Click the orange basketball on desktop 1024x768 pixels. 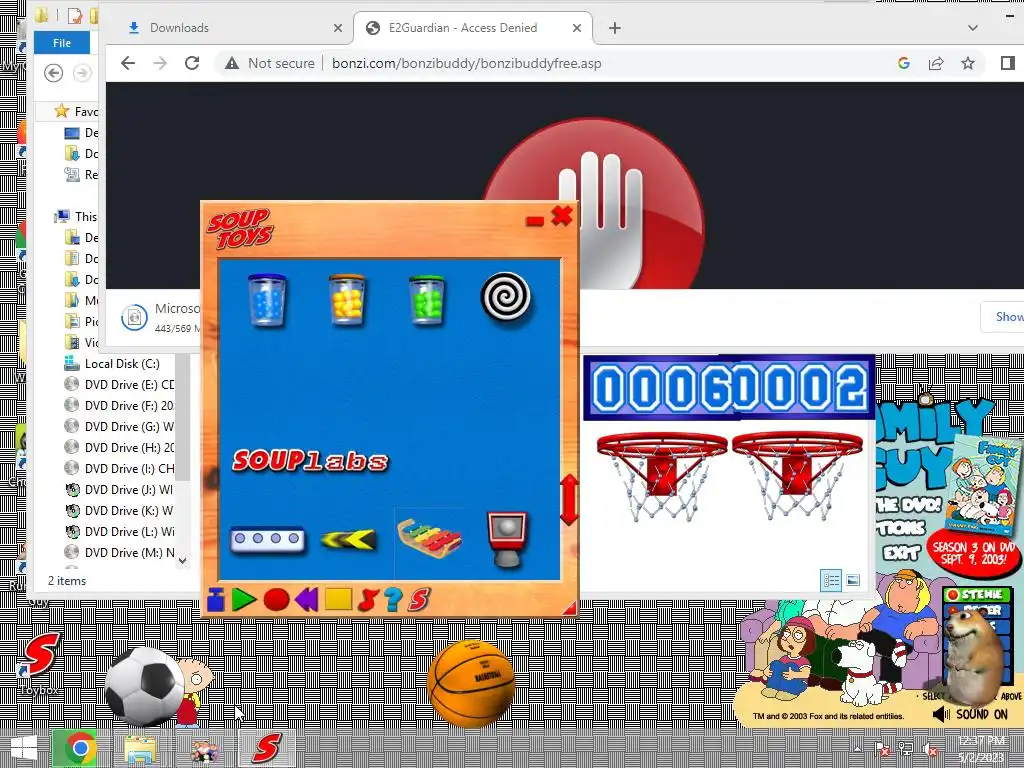click(471, 684)
